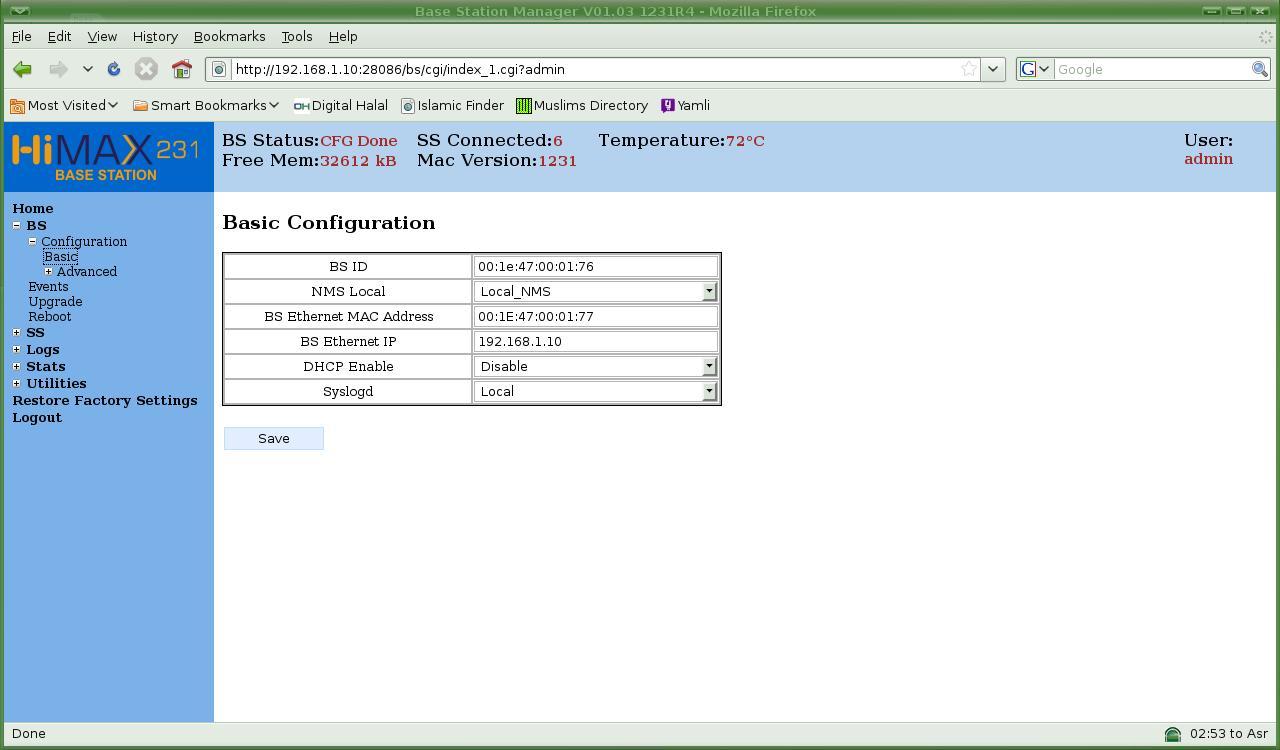
Task: Click the BS Ethernet IP field
Action: pos(595,341)
